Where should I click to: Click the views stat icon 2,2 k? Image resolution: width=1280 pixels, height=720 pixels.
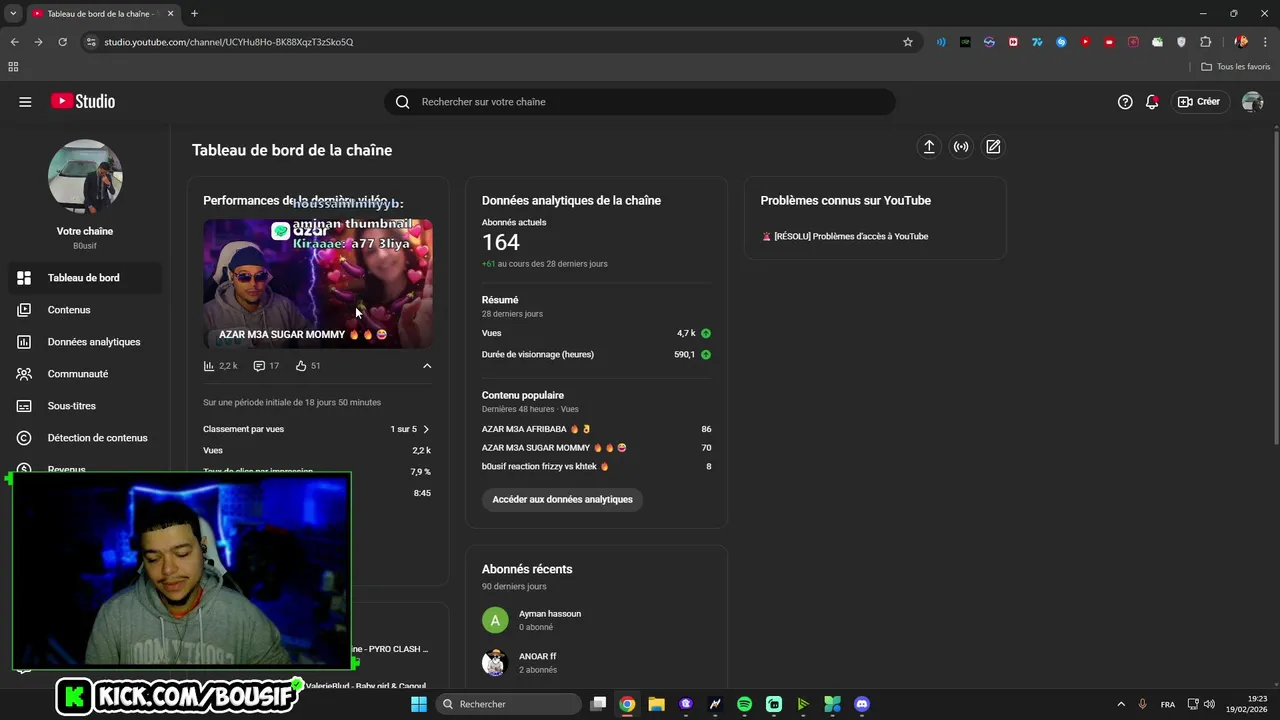coord(209,366)
